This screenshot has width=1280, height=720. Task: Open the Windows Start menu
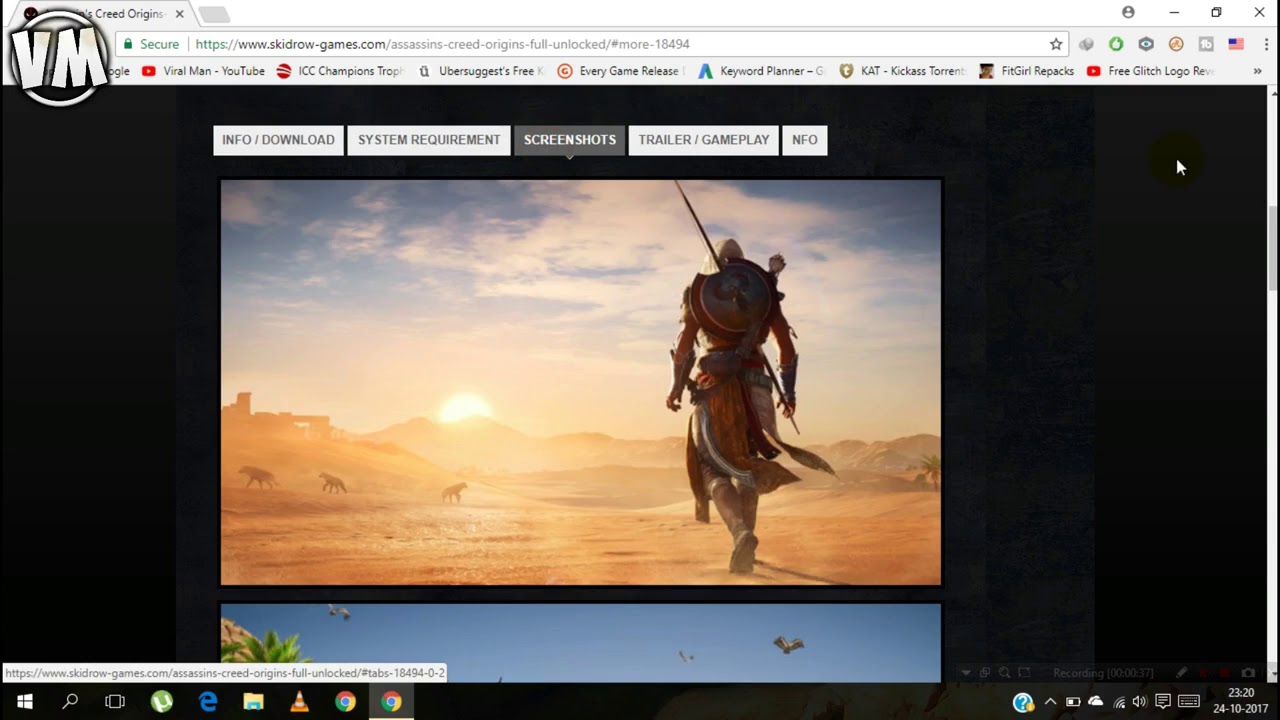coord(24,702)
